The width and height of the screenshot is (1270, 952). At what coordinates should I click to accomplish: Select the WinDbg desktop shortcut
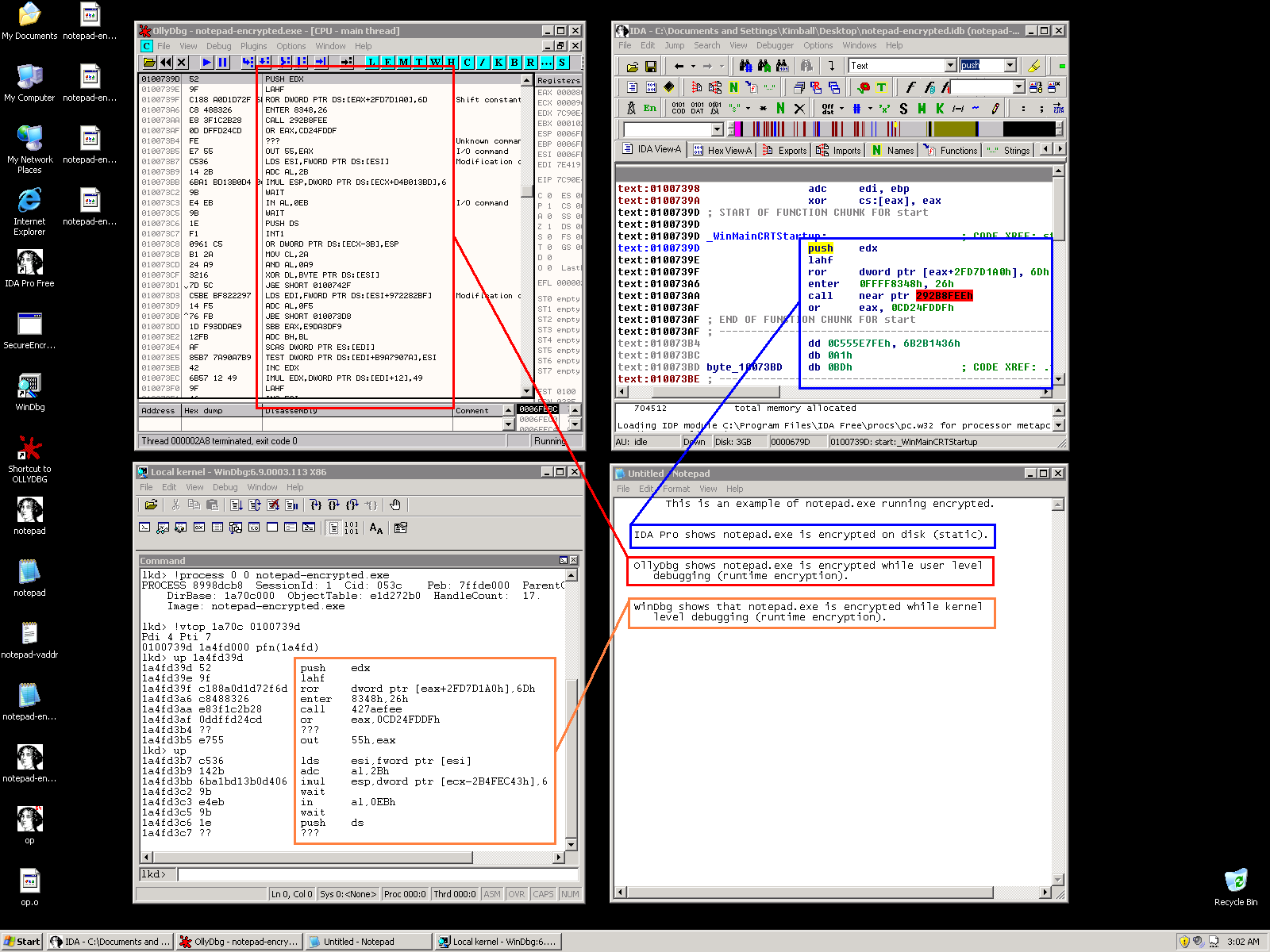click(29, 392)
